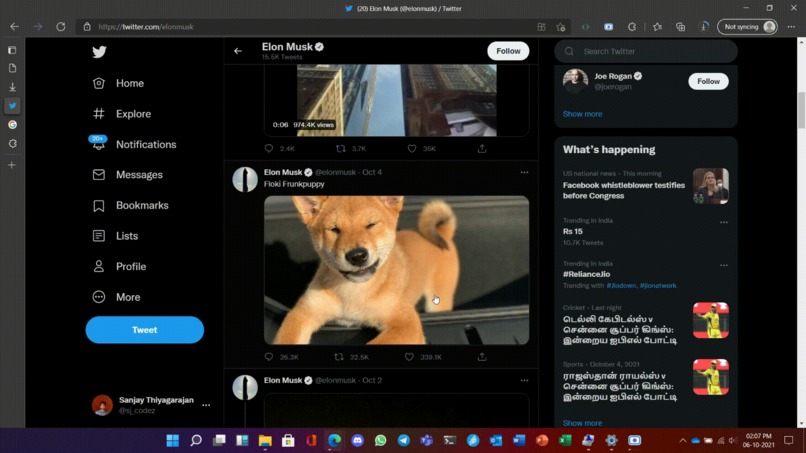Follow Joe Rogan suggestion
The width and height of the screenshot is (806, 453).
tap(708, 81)
